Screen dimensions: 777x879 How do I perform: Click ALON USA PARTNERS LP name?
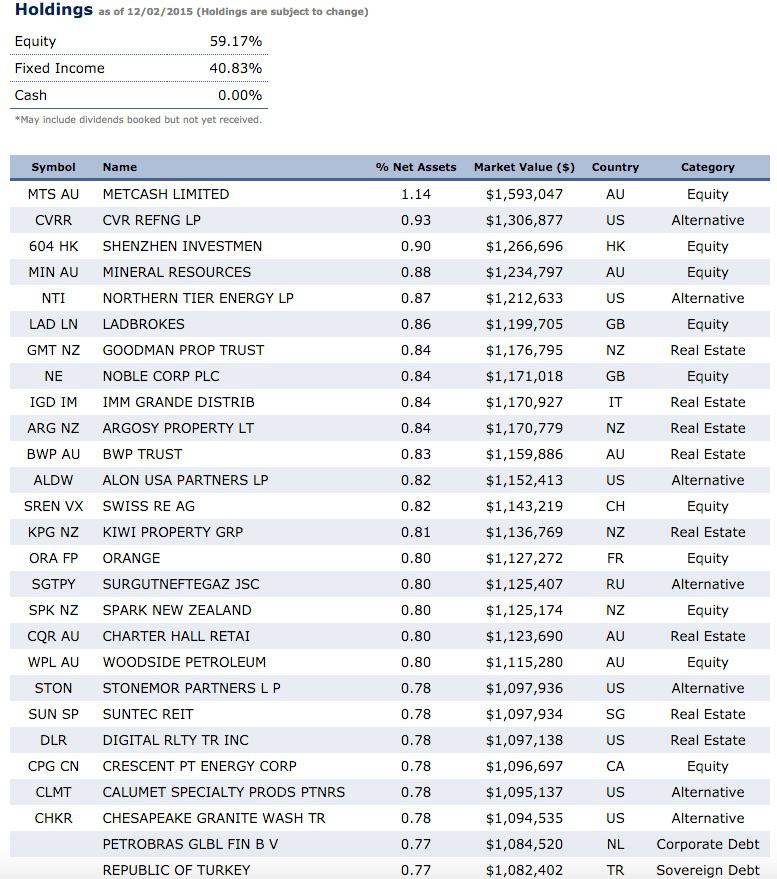tap(186, 480)
